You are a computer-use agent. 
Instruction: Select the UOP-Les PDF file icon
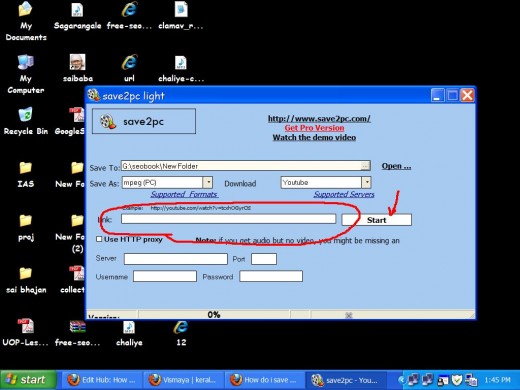[26, 332]
